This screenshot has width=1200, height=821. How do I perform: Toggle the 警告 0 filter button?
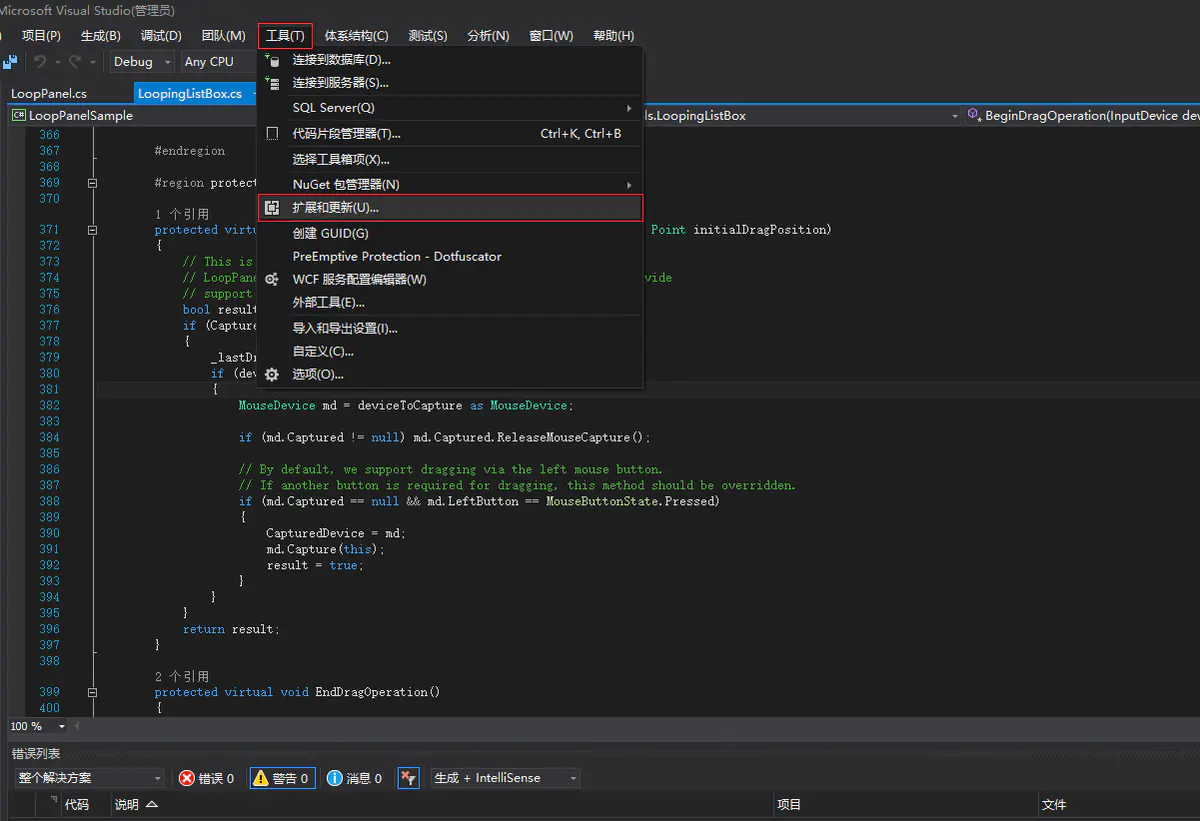coord(281,778)
